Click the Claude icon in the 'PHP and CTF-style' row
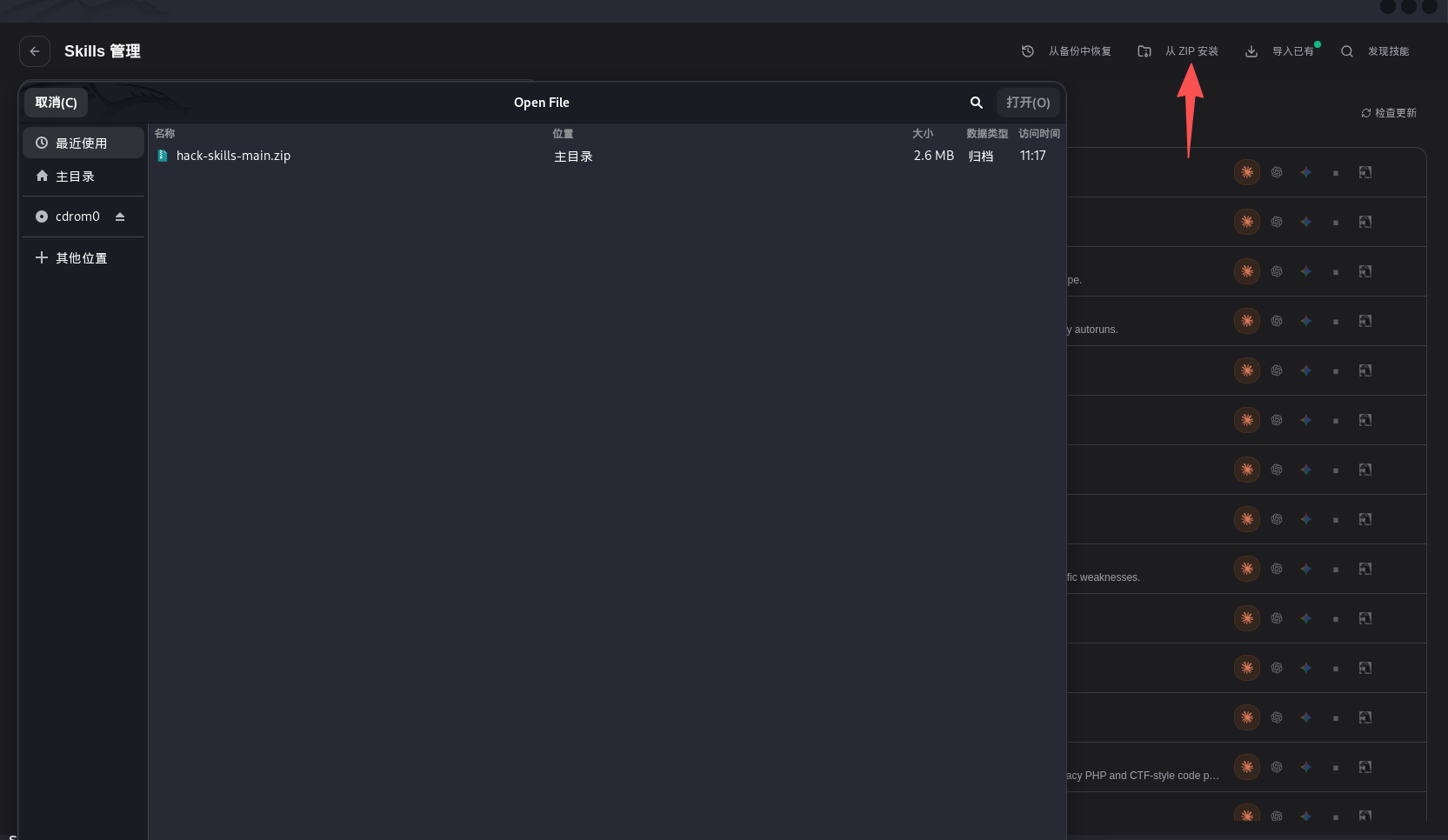Screen dimensions: 1448x840 [1247, 767]
